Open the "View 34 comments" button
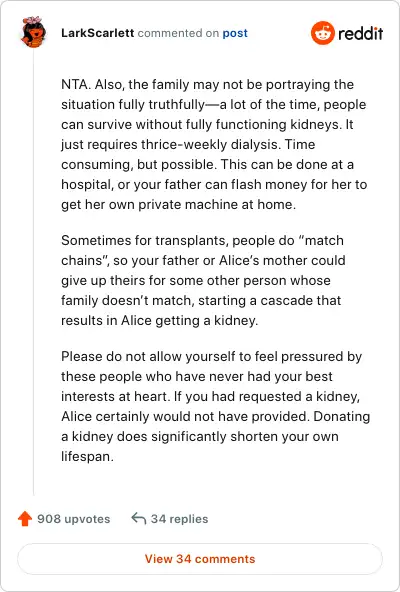 (x=200, y=559)
